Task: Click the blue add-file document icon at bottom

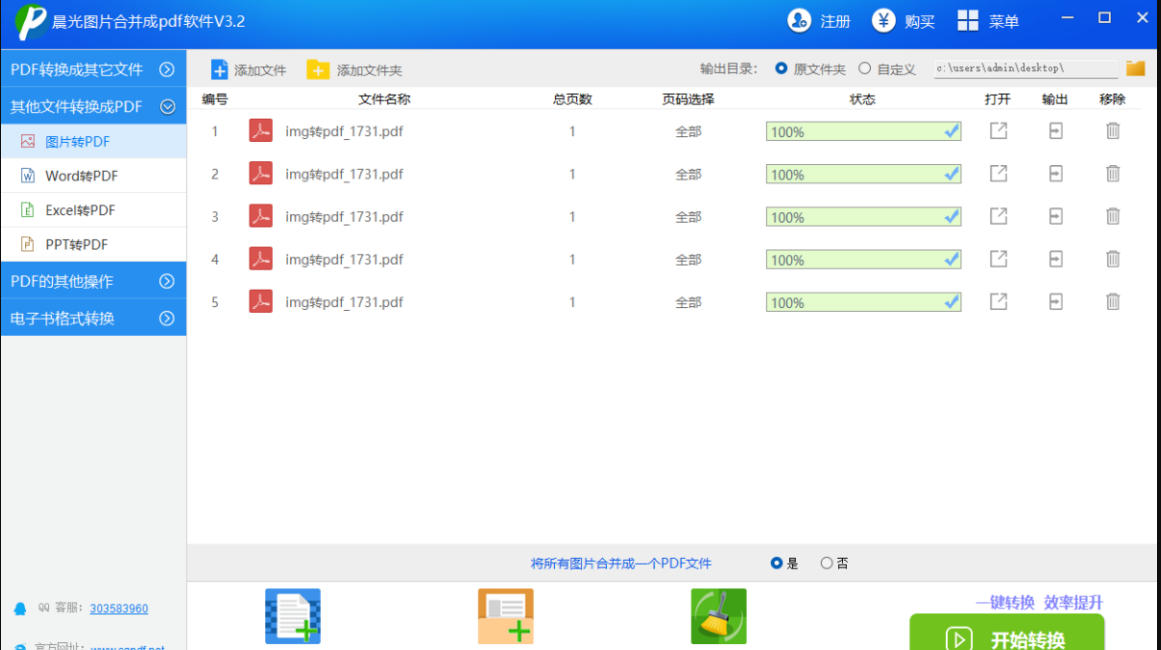Action: (x=293, y=616)
